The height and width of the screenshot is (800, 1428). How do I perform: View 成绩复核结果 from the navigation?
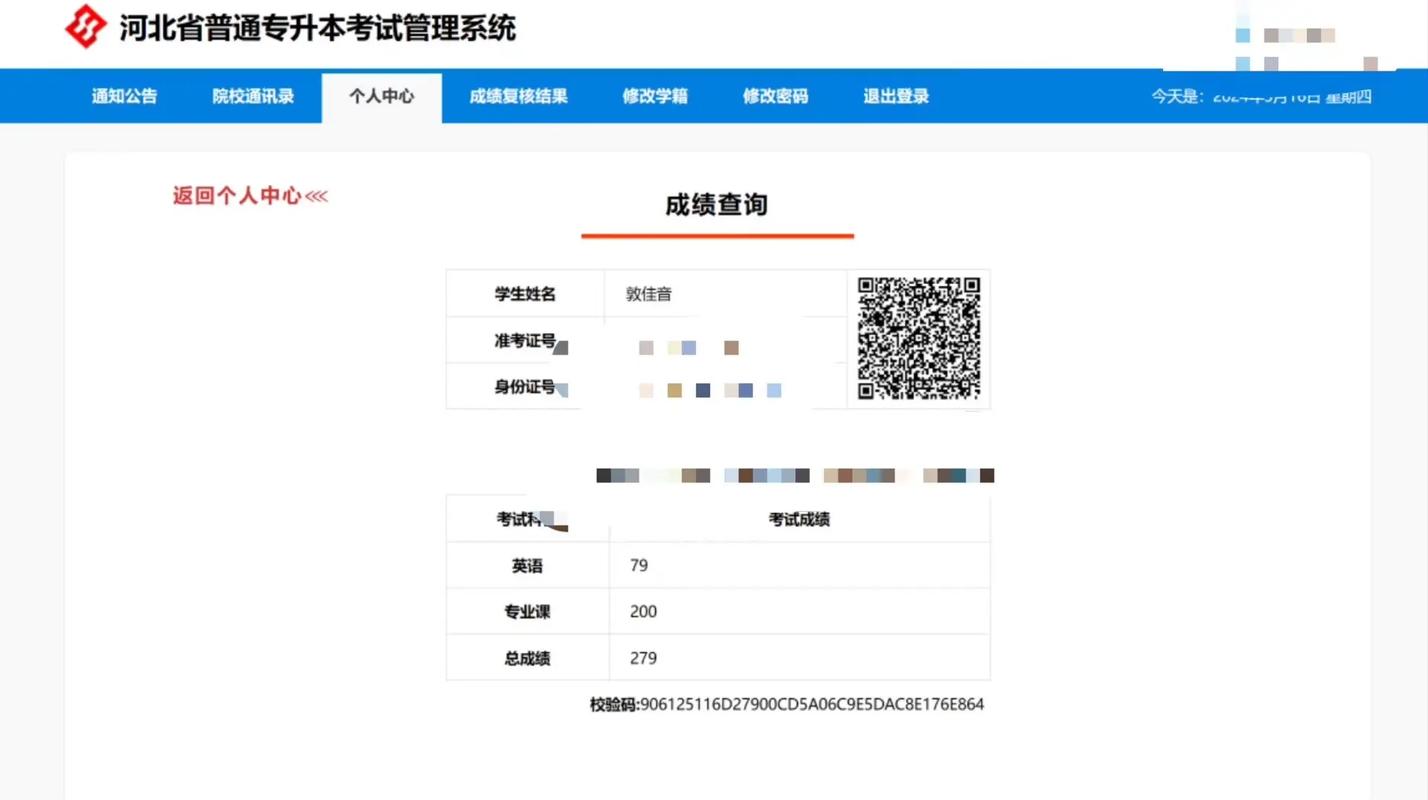(516, 96)
